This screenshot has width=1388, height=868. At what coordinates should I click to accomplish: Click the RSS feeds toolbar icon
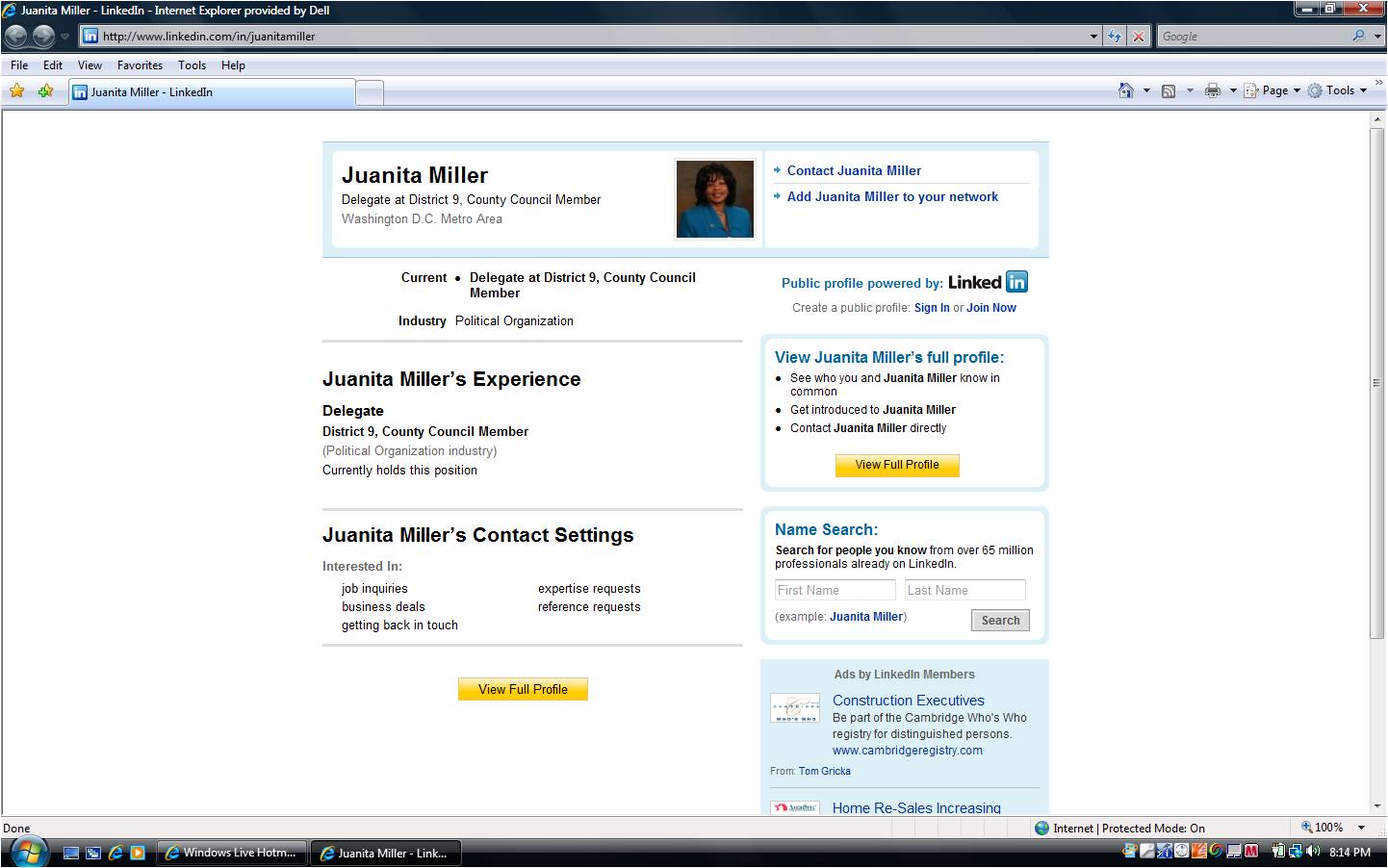(x=1169, y=90)
